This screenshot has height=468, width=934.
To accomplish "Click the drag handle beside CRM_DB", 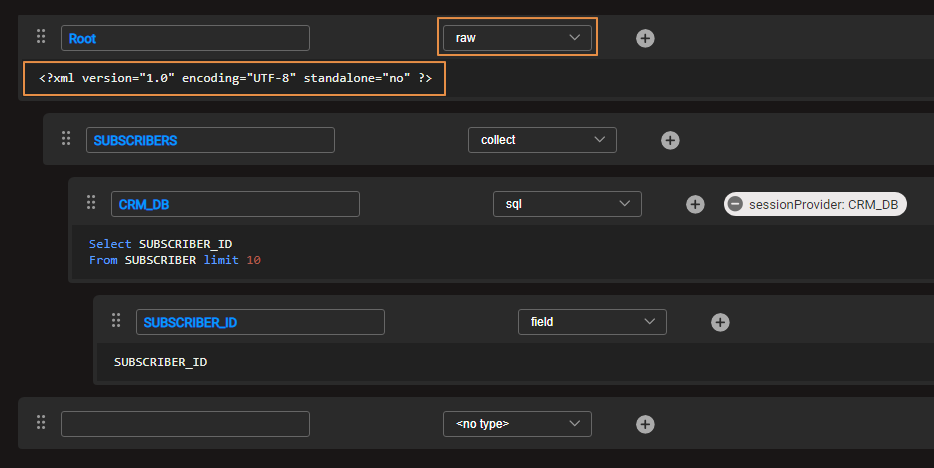I will click(91, 203).
